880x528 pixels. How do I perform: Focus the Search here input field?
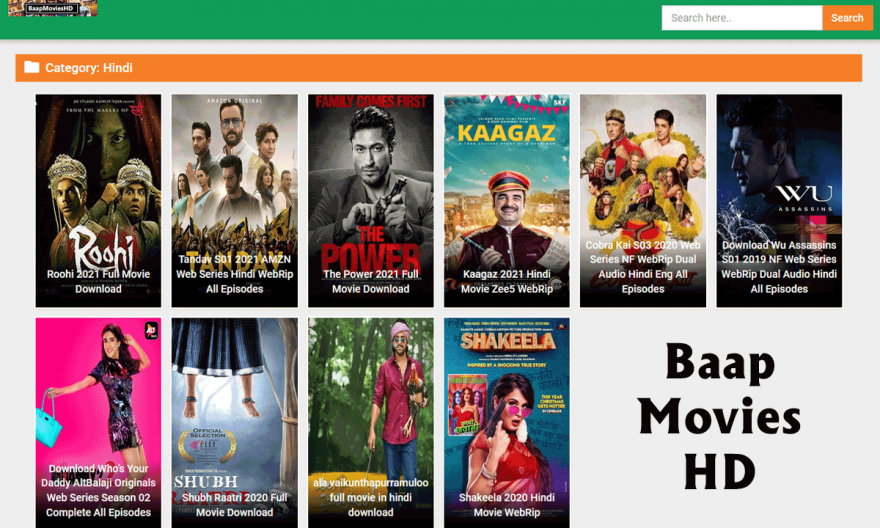(742, 18)
